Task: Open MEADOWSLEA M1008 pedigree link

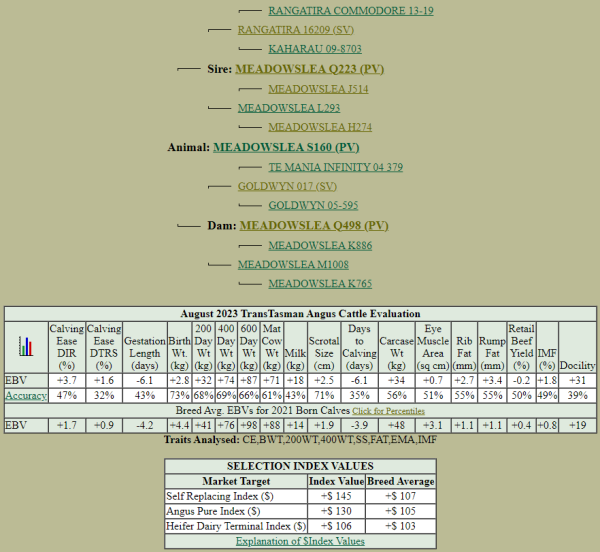Action: pyautogui.click(x=293, y=265)
